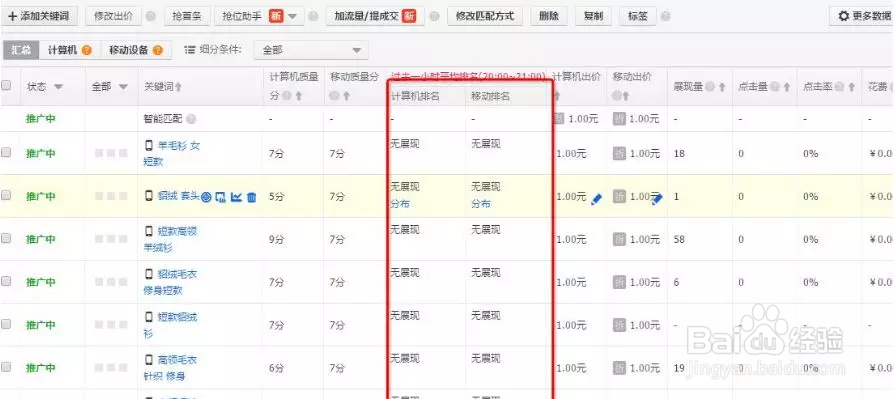Click the help icon beside 智能匹配

click(x=191, y=119)
